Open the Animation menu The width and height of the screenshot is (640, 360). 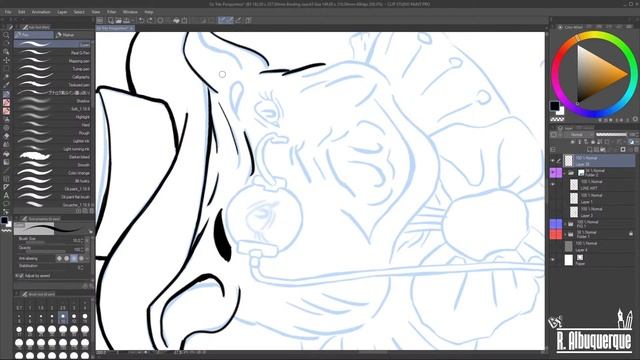(41, 12)
